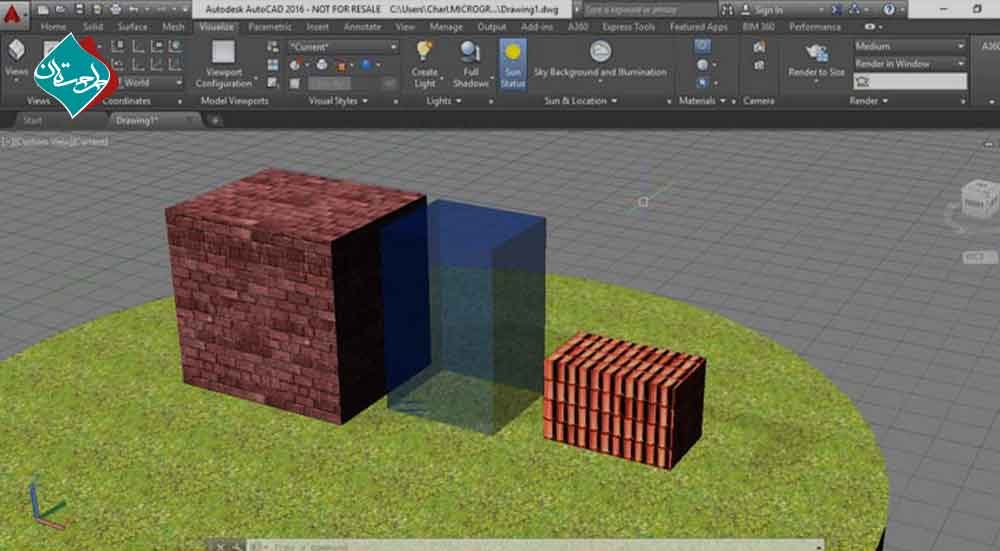Open the Manage ribbon tab

point(446,27)
